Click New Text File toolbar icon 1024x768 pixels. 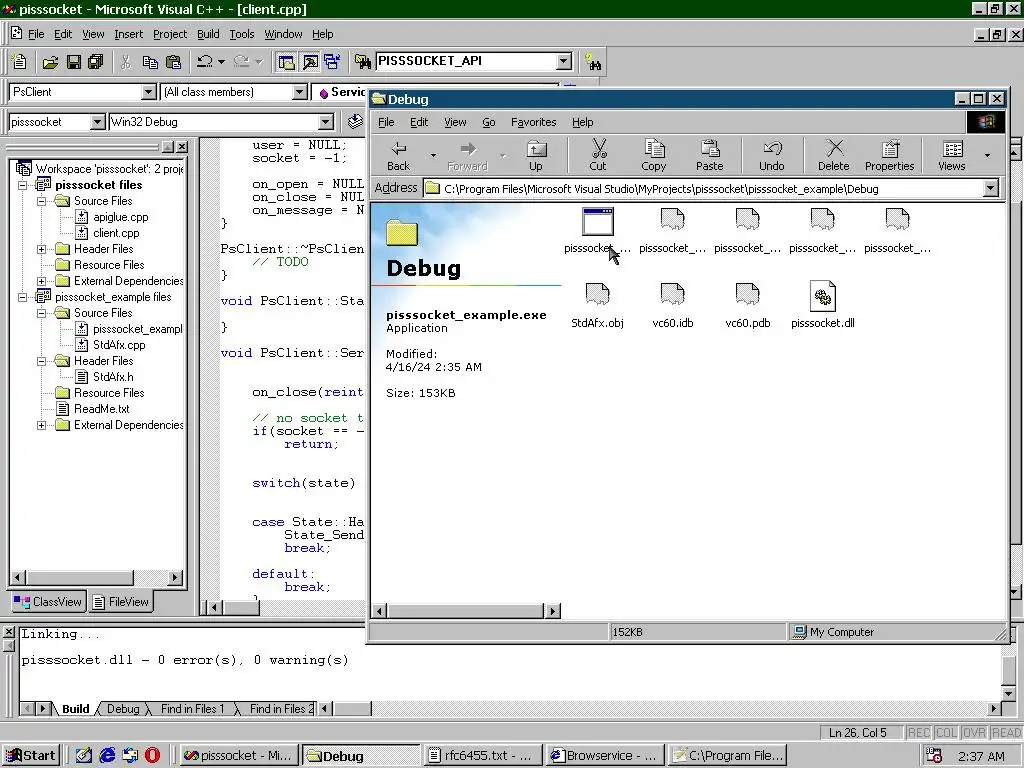[20, 62]
